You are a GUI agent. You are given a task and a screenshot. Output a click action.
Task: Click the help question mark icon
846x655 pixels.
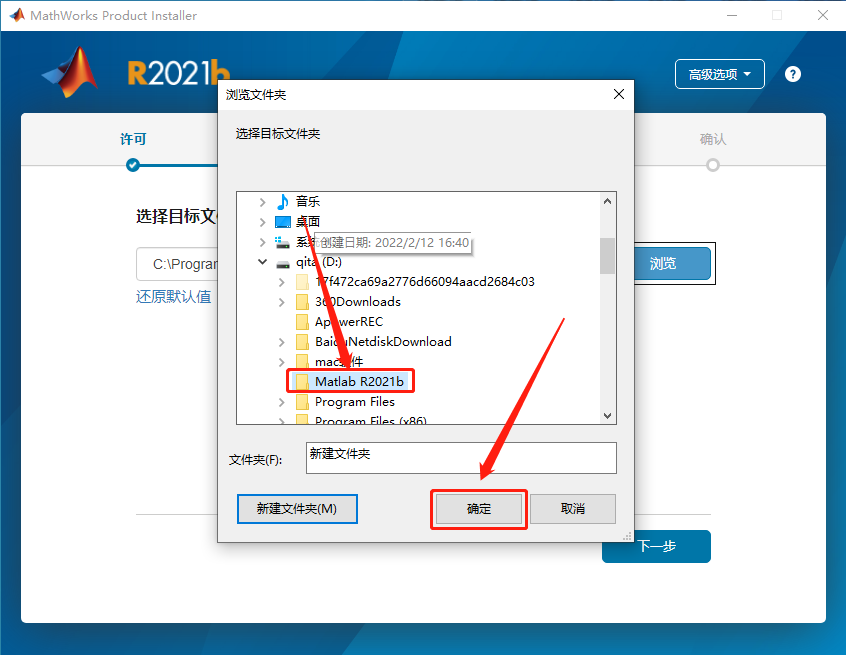(793, 74)
